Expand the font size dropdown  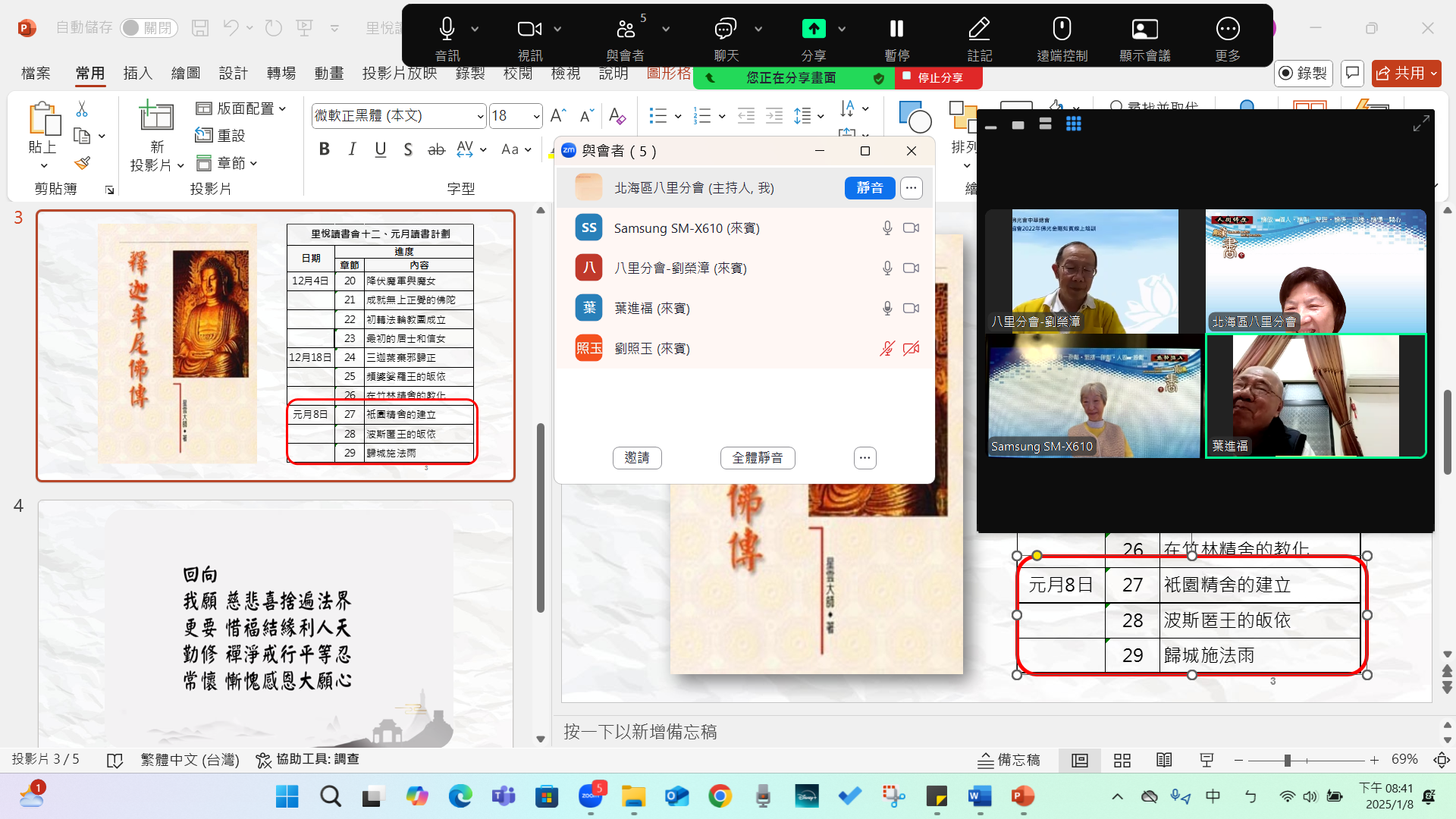pos(536,116)
